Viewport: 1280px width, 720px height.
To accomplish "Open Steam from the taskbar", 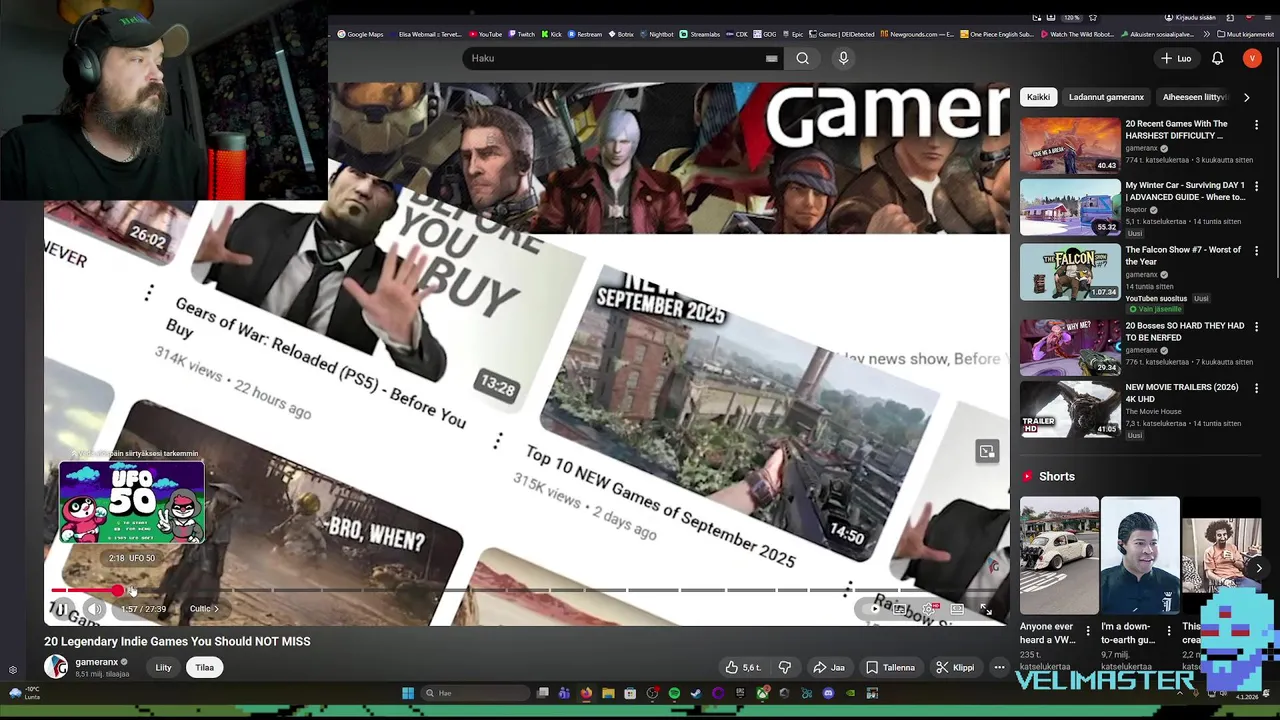I will [x=696, y=693].
